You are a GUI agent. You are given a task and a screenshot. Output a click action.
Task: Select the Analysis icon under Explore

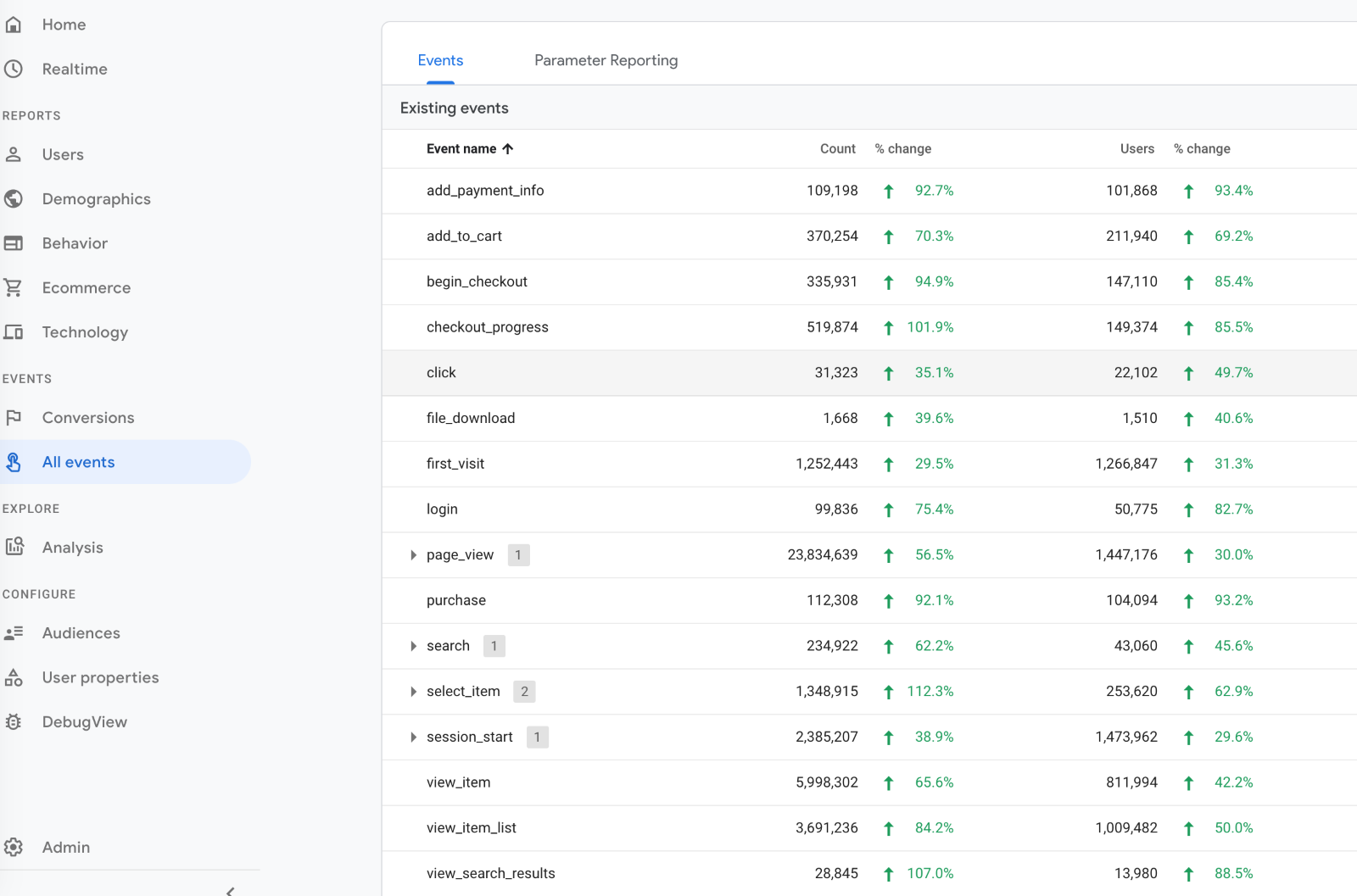point(14,547)
